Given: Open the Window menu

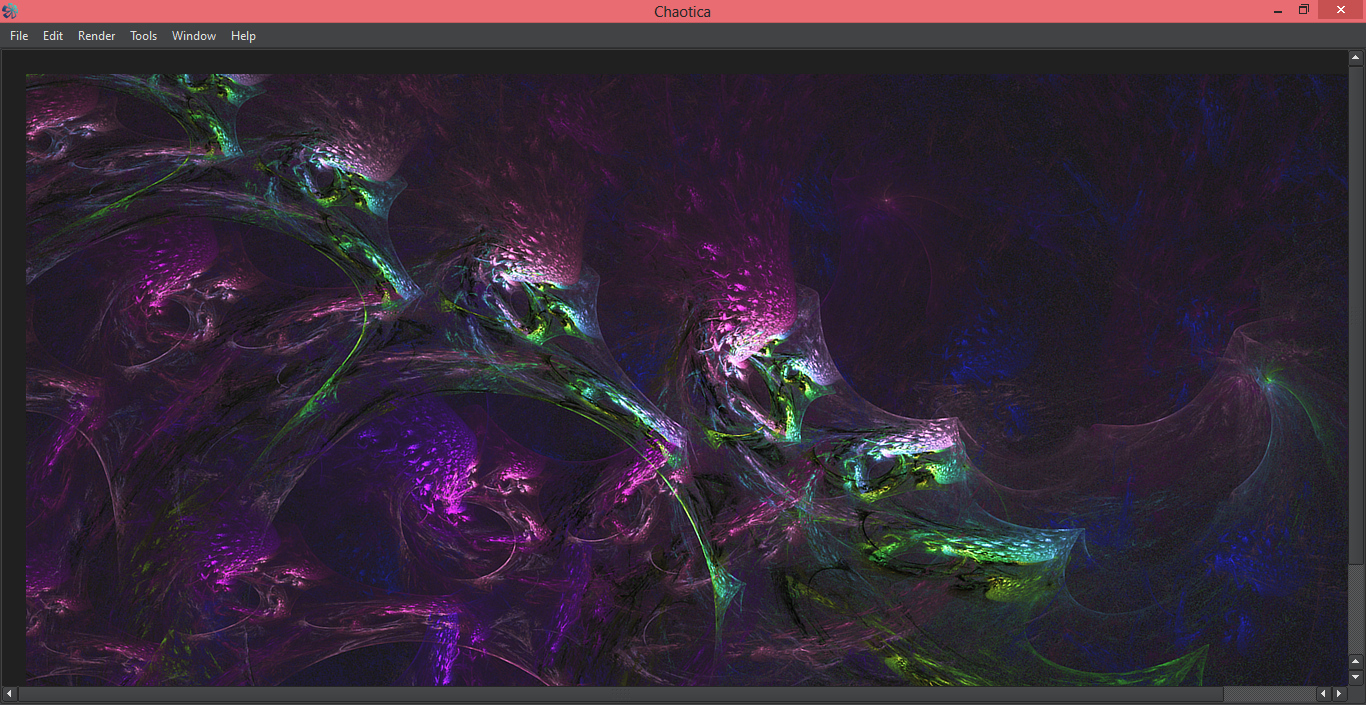Looking at the screenshot, I should click(x=194, y=36).
